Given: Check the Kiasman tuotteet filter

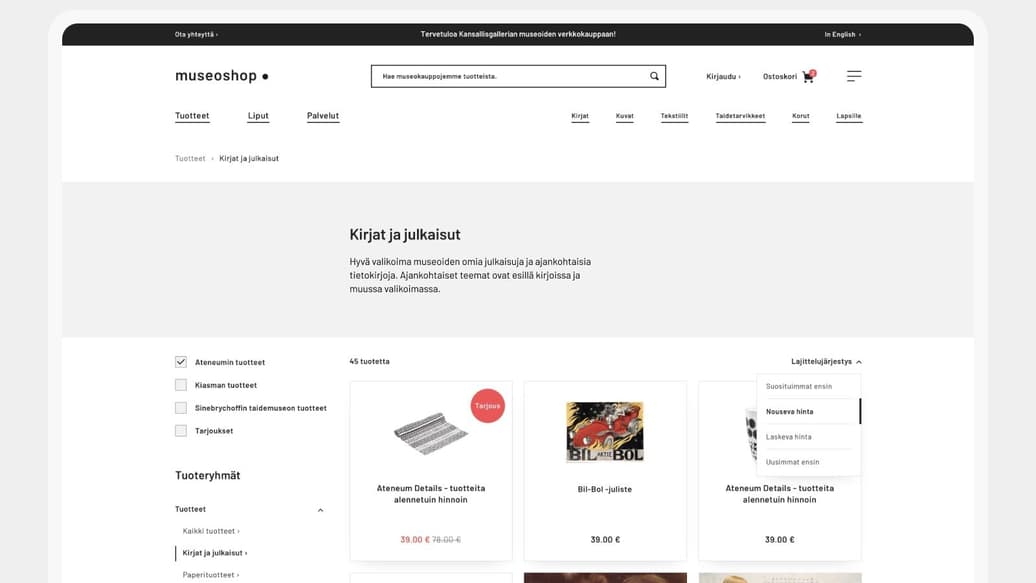Looking at the screenshot, I should (x=180, y=385).
